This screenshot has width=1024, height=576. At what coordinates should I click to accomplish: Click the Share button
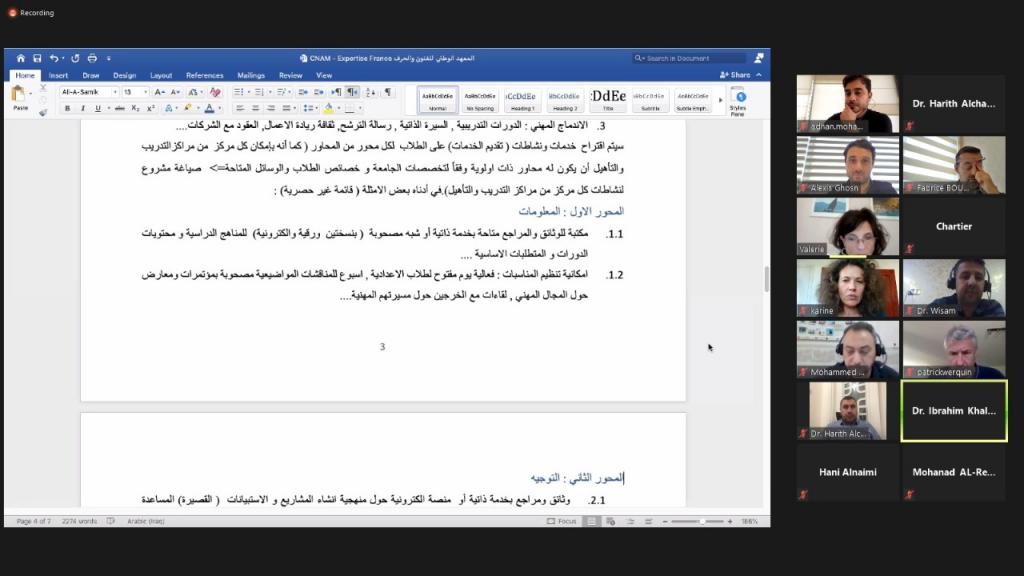[736, 75]
